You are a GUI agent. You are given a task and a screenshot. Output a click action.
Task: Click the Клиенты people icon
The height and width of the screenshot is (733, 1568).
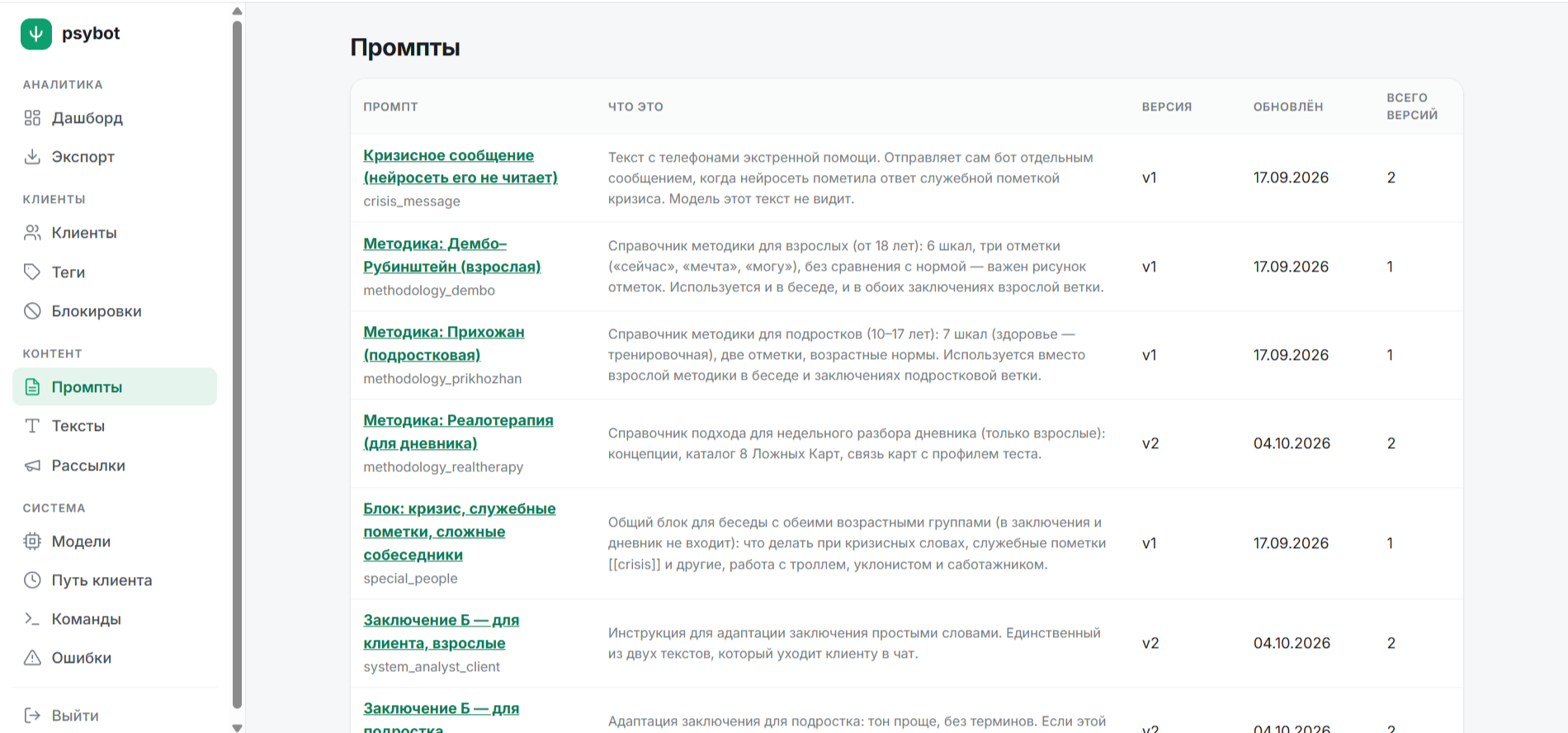[x=32, y=233]
